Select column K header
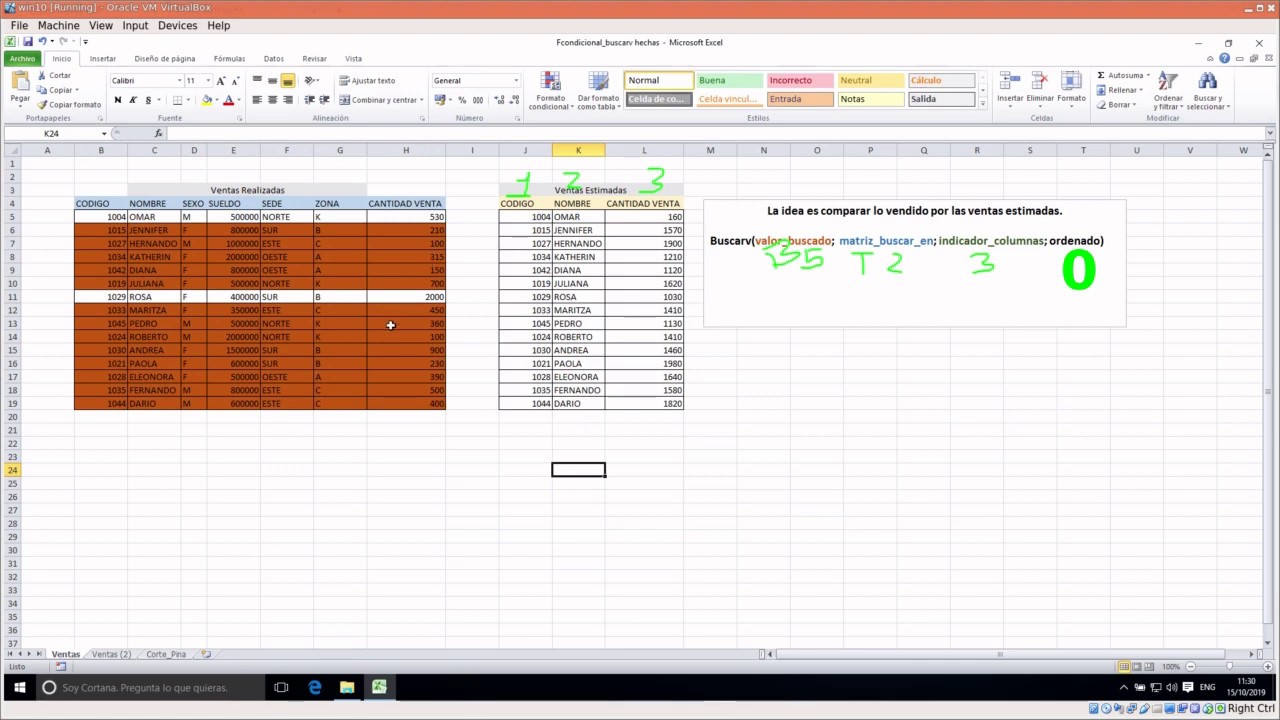 pyautogui.click(x=578, y=150)
